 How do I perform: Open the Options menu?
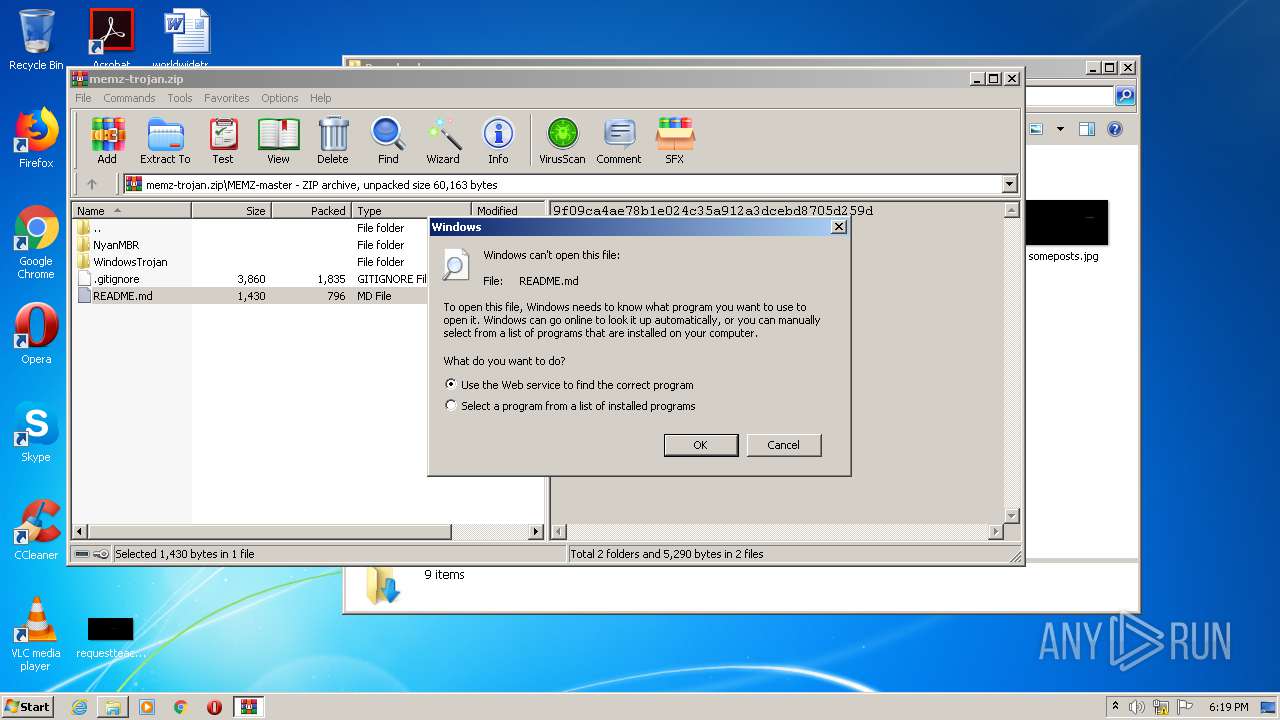[280, 98]
